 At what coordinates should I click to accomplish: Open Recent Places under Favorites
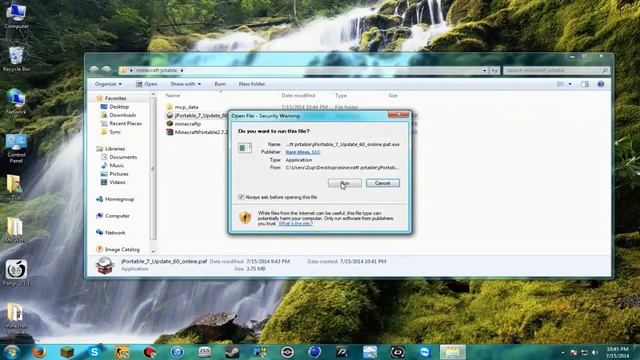[x=125, y=123]
